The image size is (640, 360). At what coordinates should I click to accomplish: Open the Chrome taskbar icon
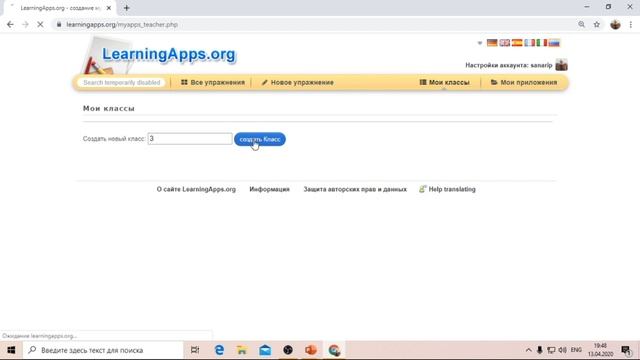[x=334, y=350]
